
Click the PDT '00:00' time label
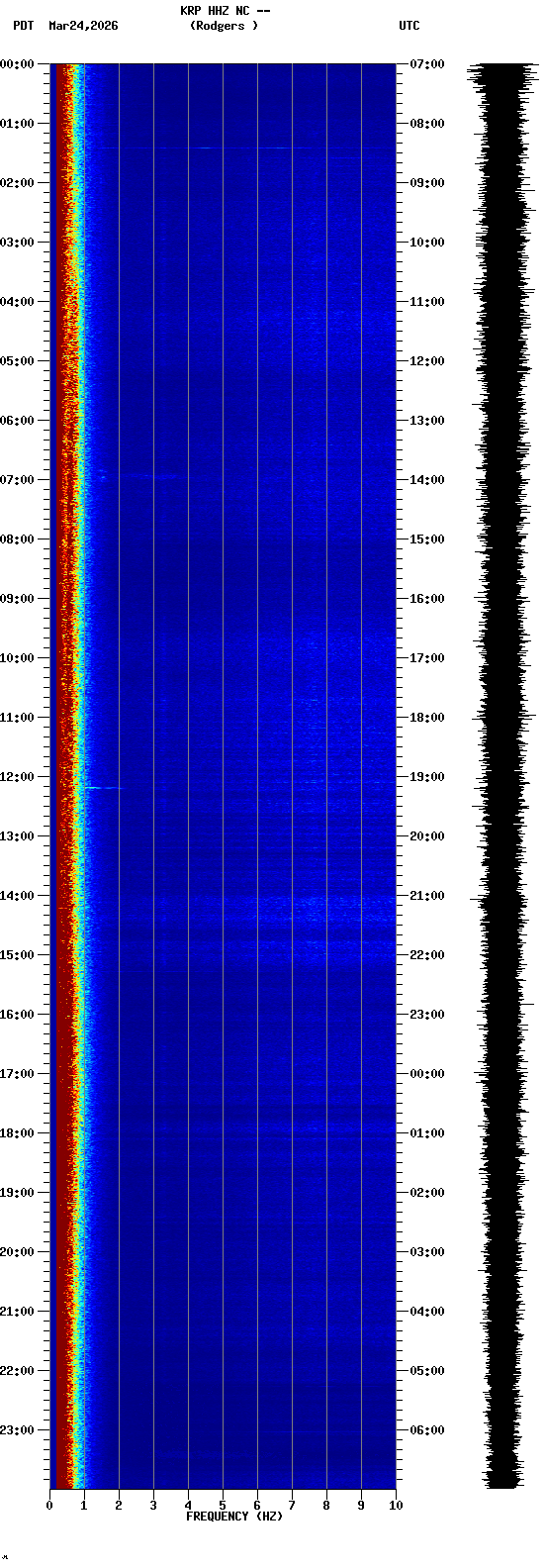(x=18, y=64)
